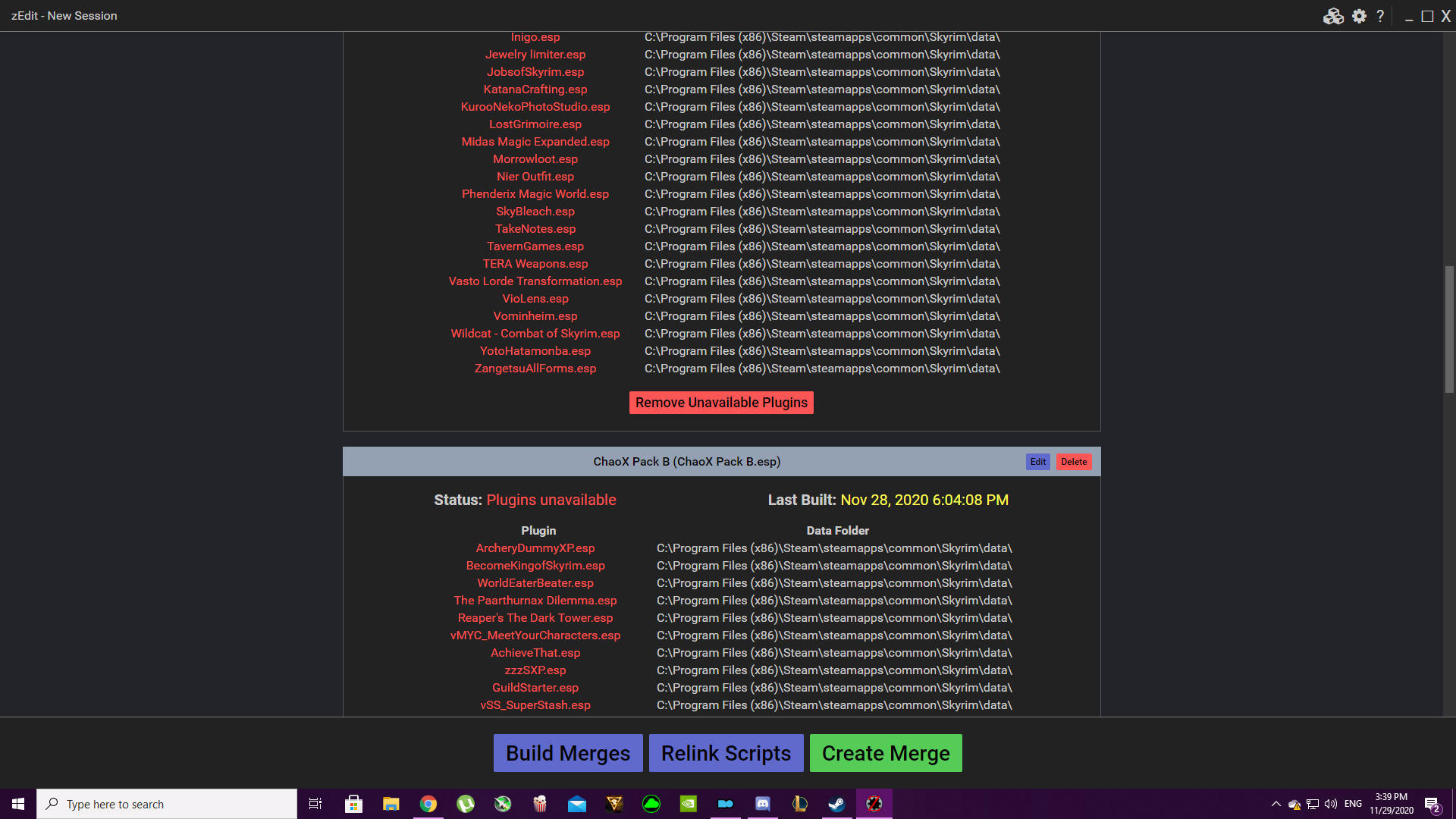Open the zEdit help question mark
Image resolution: width=1456 pixels, height=819 pixels.
(x=1380, y=16)
